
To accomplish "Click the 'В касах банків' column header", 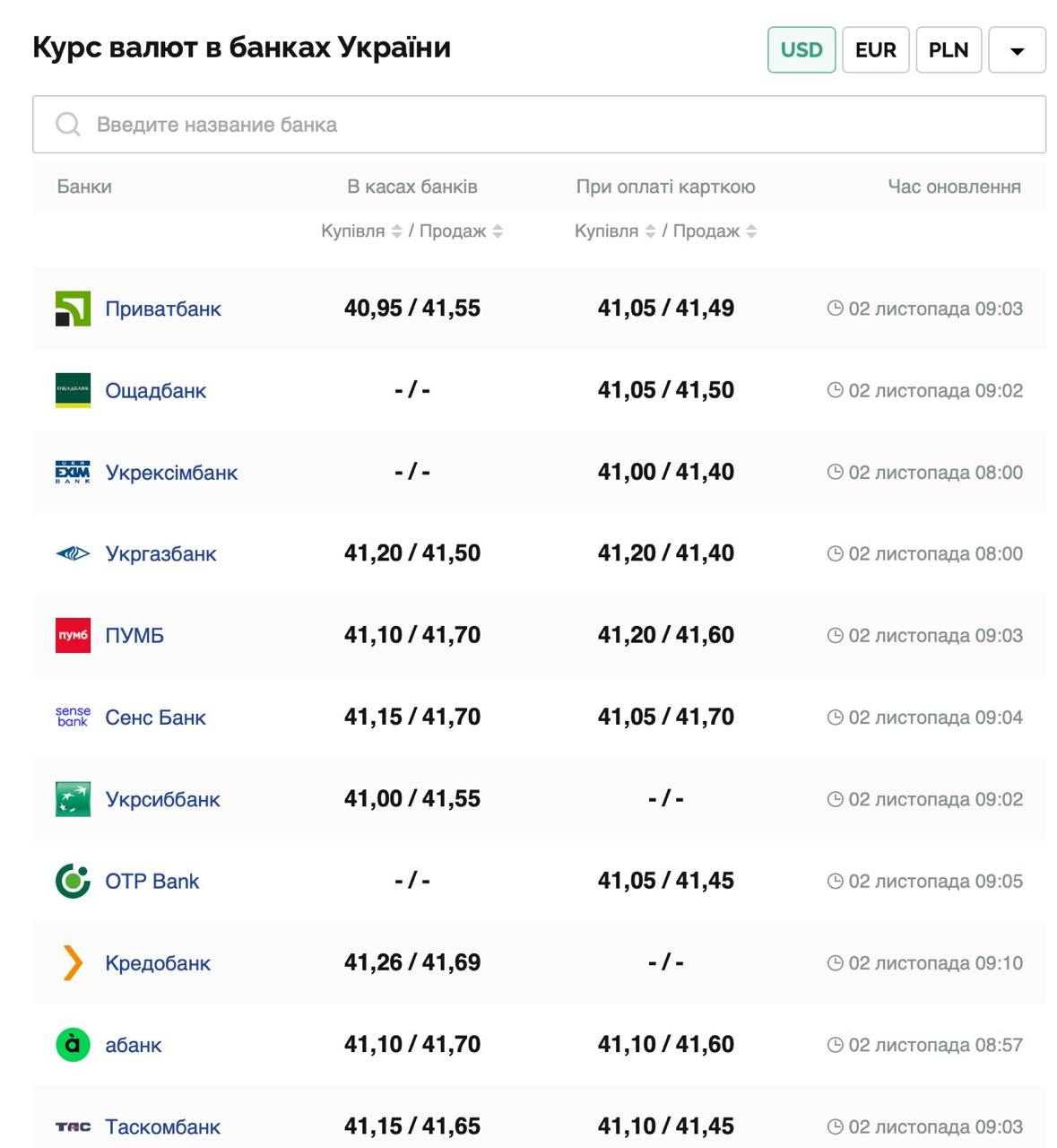I will click(x=412, y=187).
